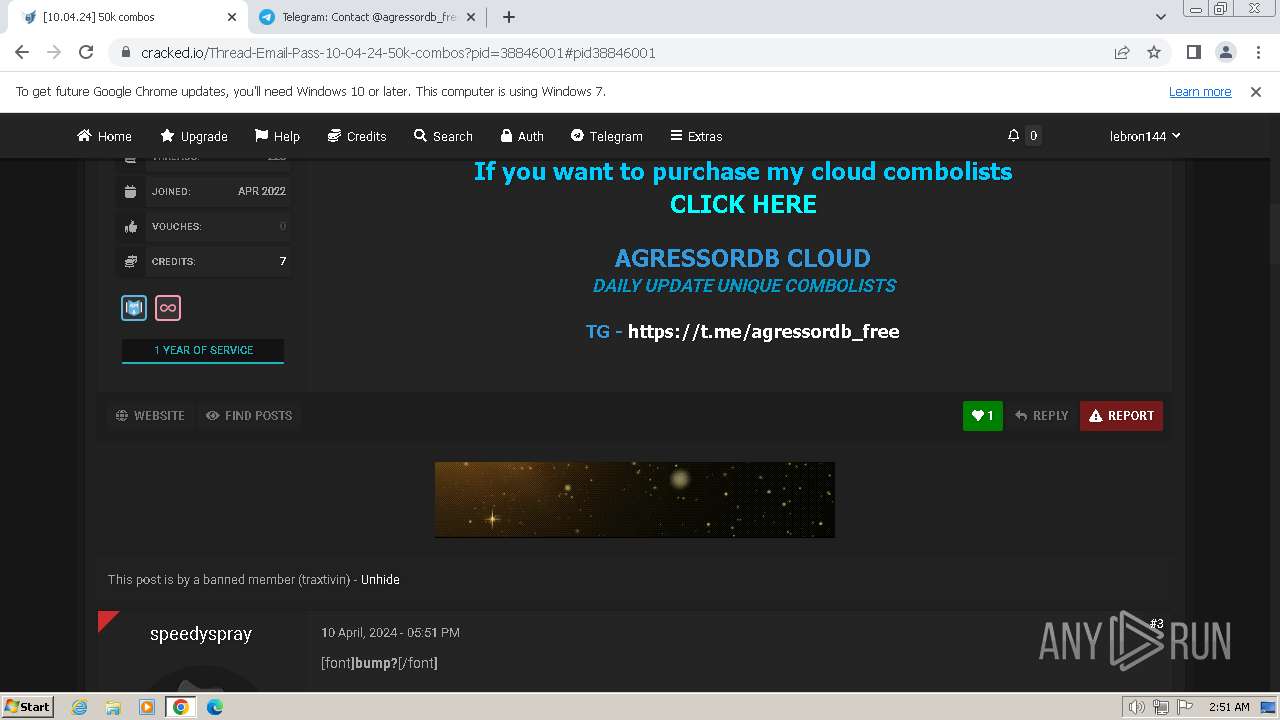The image size is (1280, 720).
Task: Like the post with the heart button
Action: click(983, 416)
